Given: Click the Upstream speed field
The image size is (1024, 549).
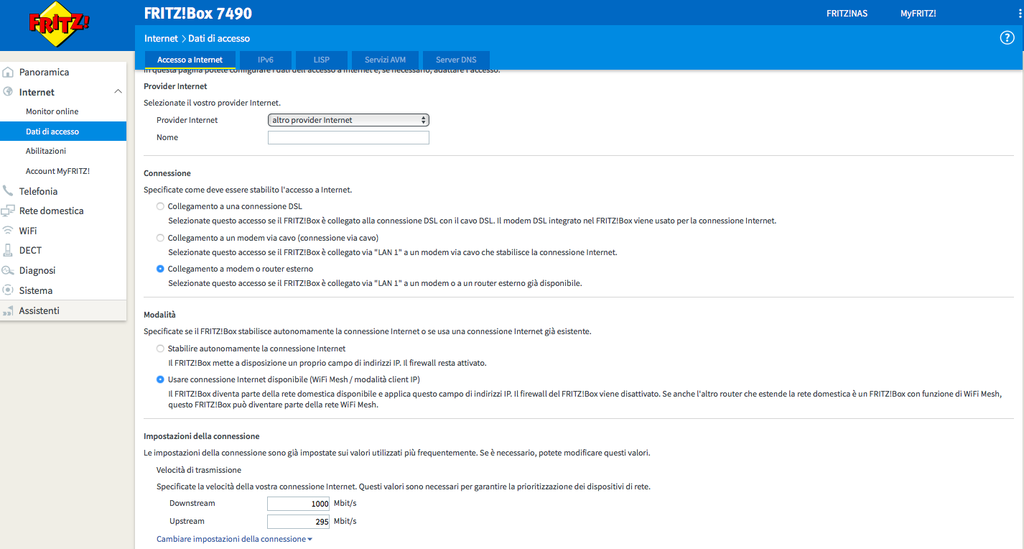Looking at the screenshot, I should point(298,522).
